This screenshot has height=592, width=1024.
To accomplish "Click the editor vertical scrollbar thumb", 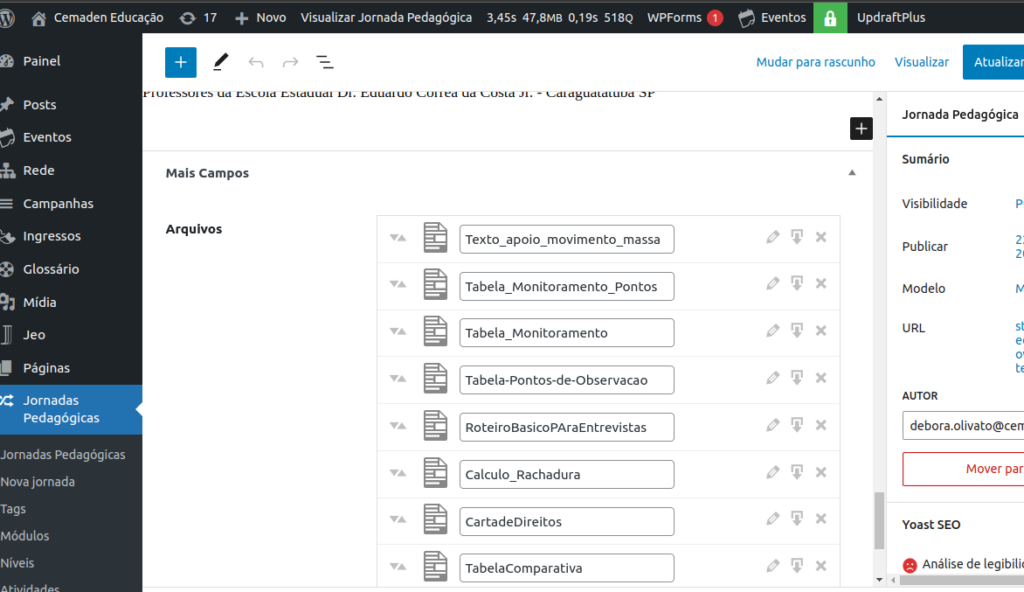I will point(879,520).
